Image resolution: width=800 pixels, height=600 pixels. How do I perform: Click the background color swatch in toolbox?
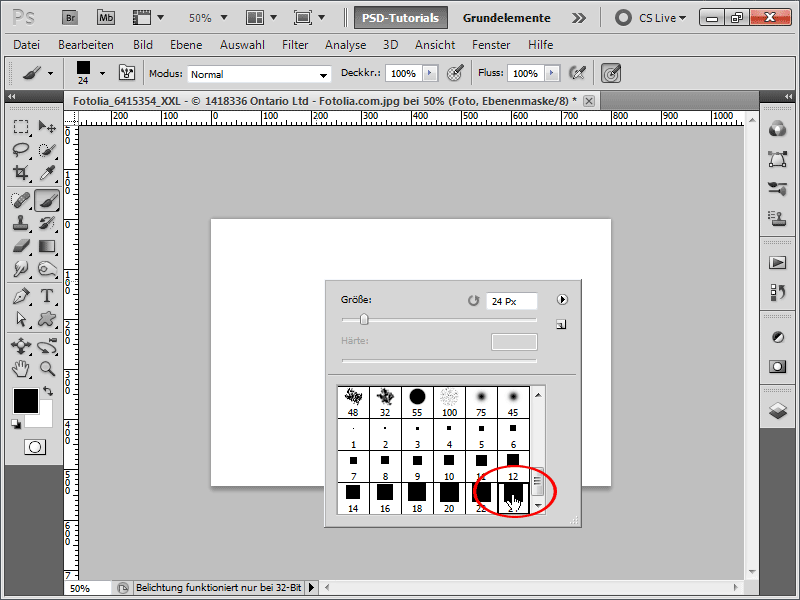pos(45,419)
